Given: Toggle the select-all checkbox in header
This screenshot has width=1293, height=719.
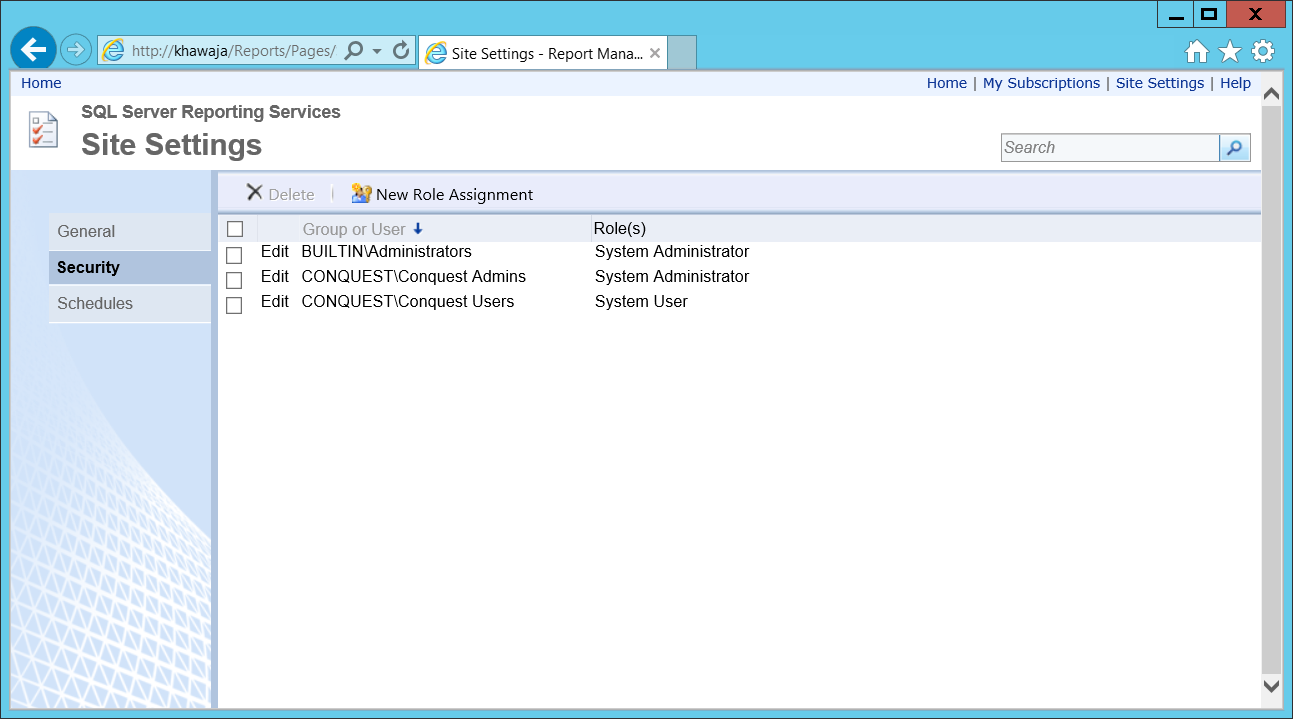Looking at the screenshot, I should coord(235,229).
